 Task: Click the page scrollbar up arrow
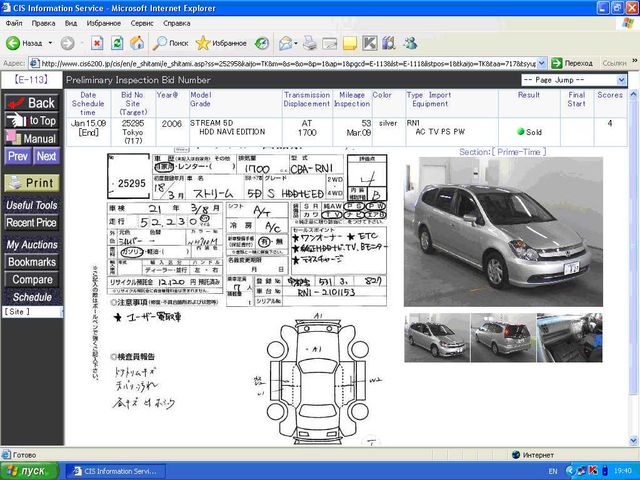pyautogui.click(x=633, y=95)
